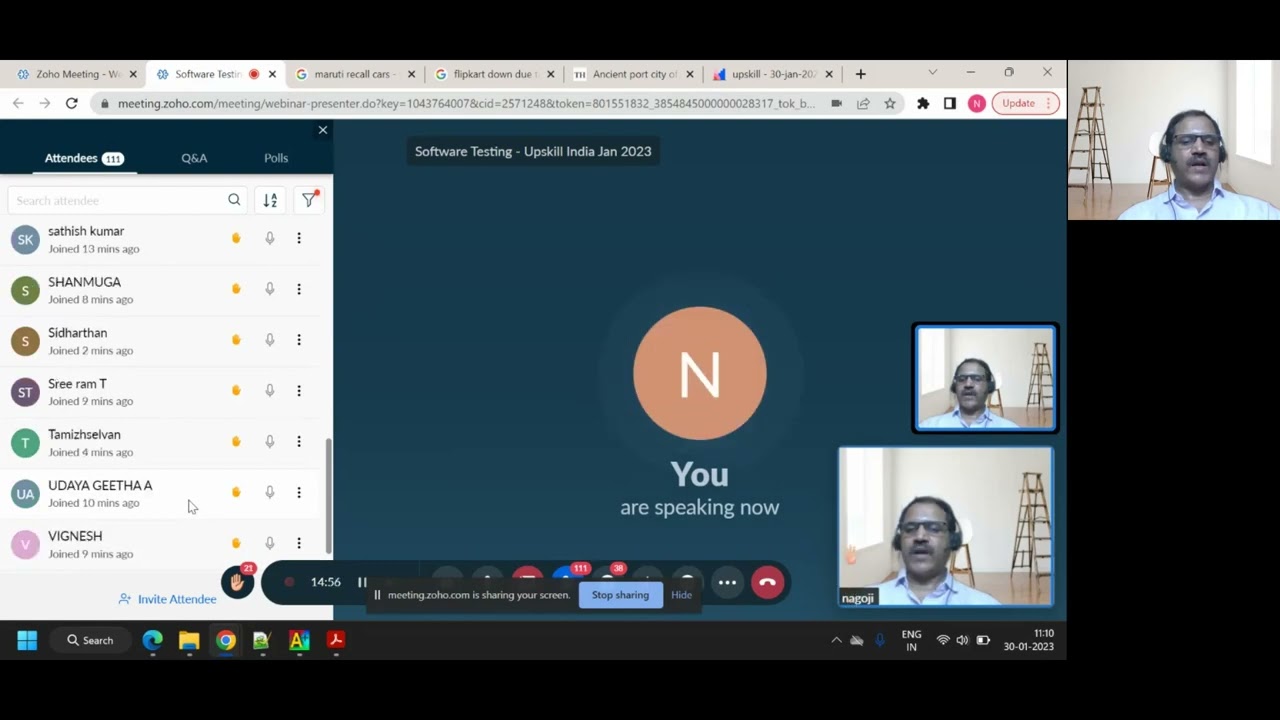The width and height of the screenshot is (1280, 720).
Task: Click Stop sharing button
Action: click(620, 595)
